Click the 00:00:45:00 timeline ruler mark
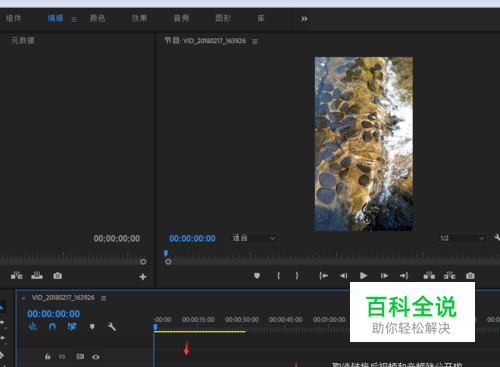 point(286,320)
